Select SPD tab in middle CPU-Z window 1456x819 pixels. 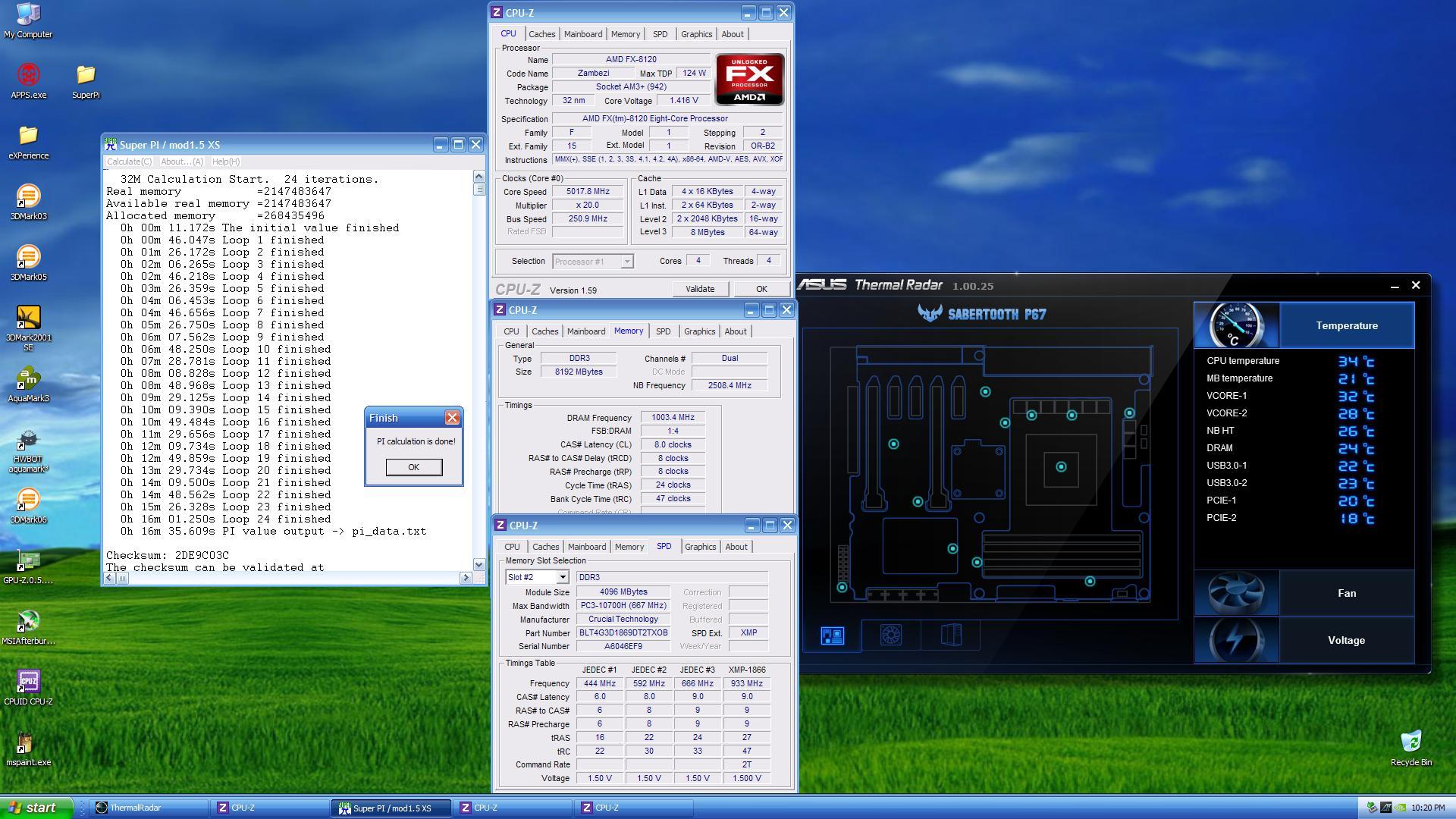tap(663, 331)
